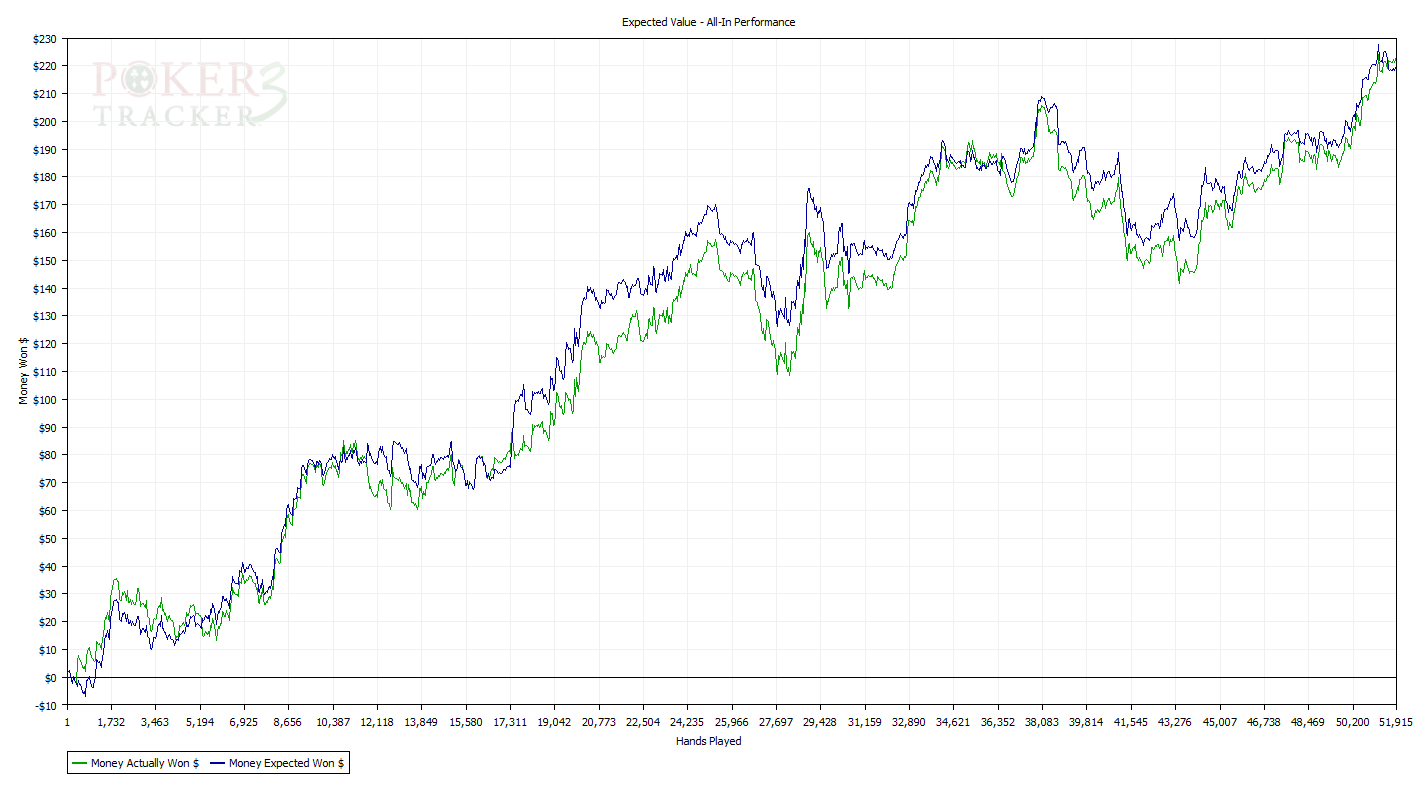Image resolution: width=1420 pixels, height=790 pixels.
Task: Click the 48,469 x-axis label
Action: (x=1307, y=721)
